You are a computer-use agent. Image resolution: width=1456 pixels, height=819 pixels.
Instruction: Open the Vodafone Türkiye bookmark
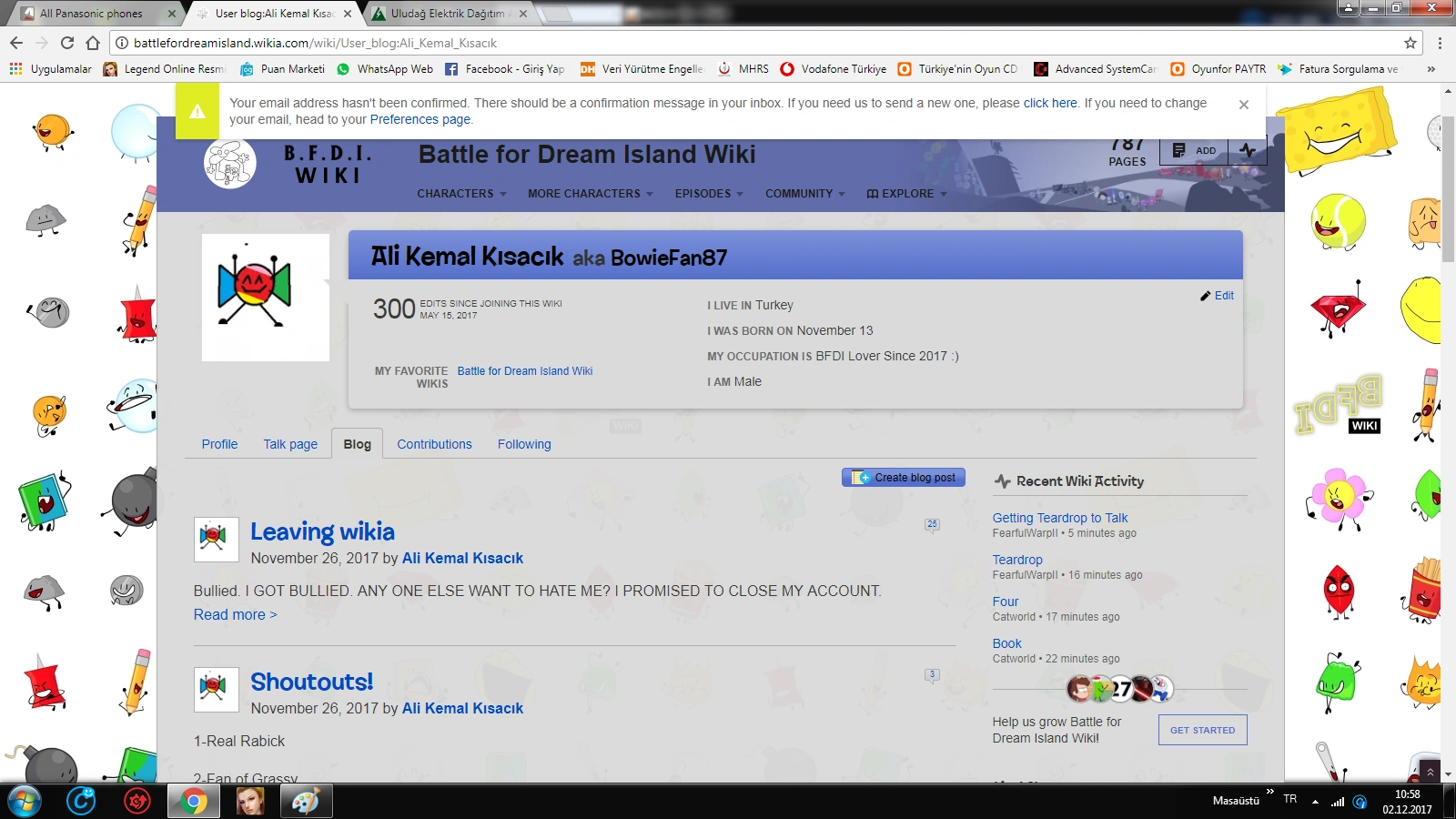[834, 68]
